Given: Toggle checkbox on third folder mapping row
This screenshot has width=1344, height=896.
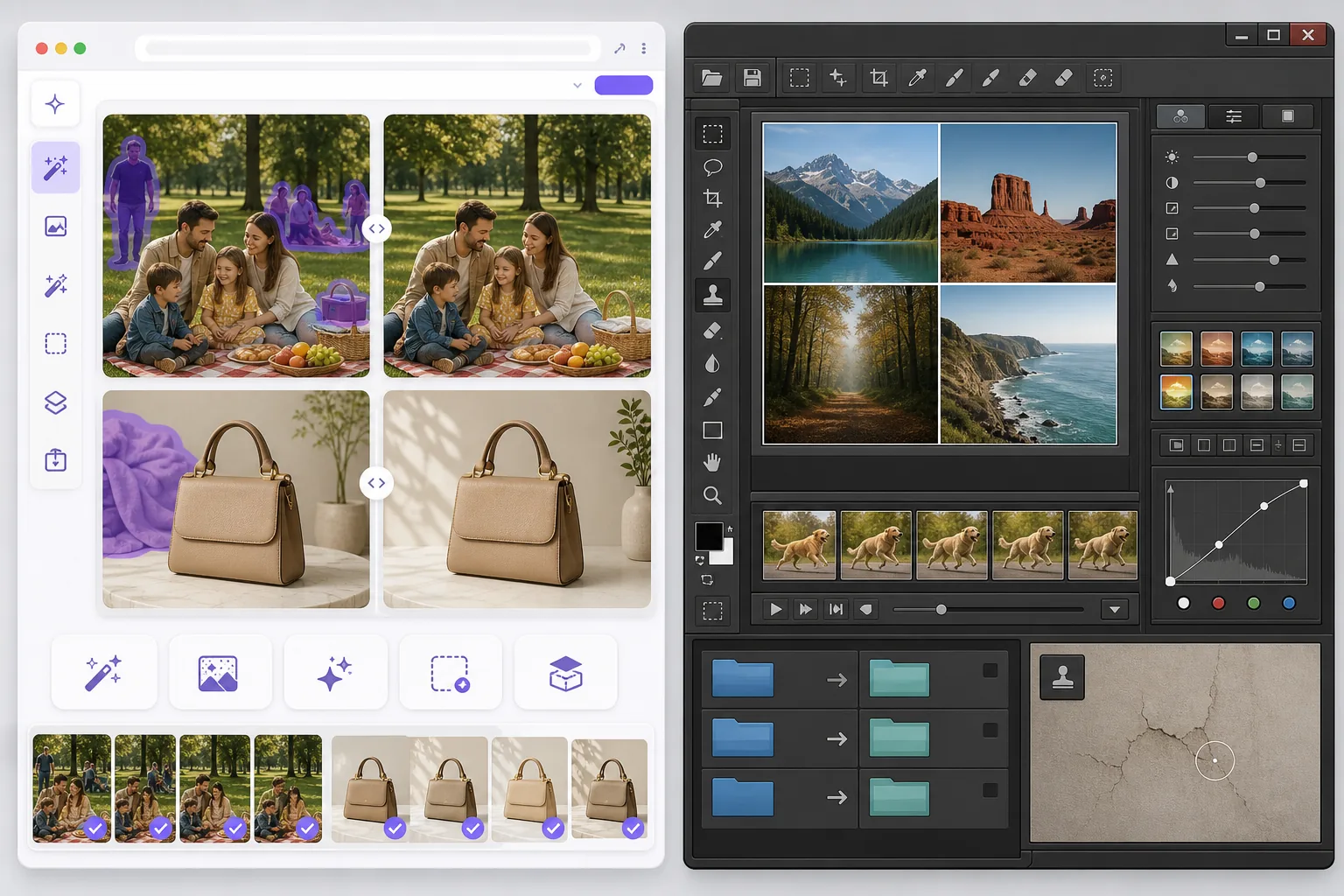Looking at the screenshot, I should point(990,790).
